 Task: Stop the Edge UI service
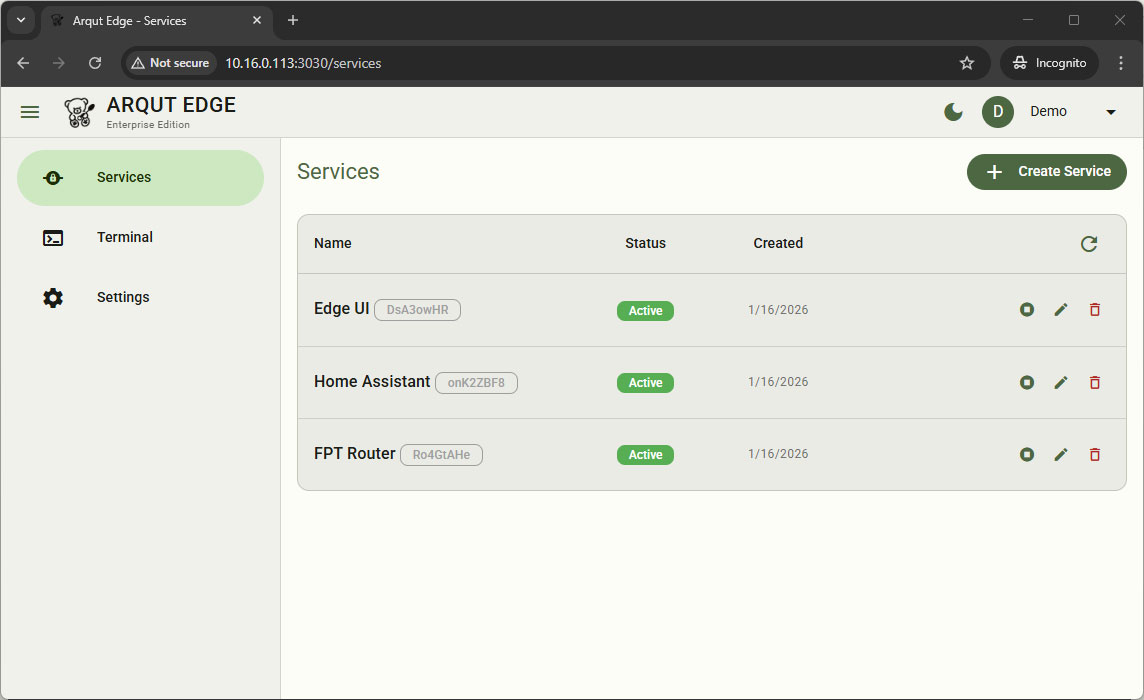[x=1027, y=309]
